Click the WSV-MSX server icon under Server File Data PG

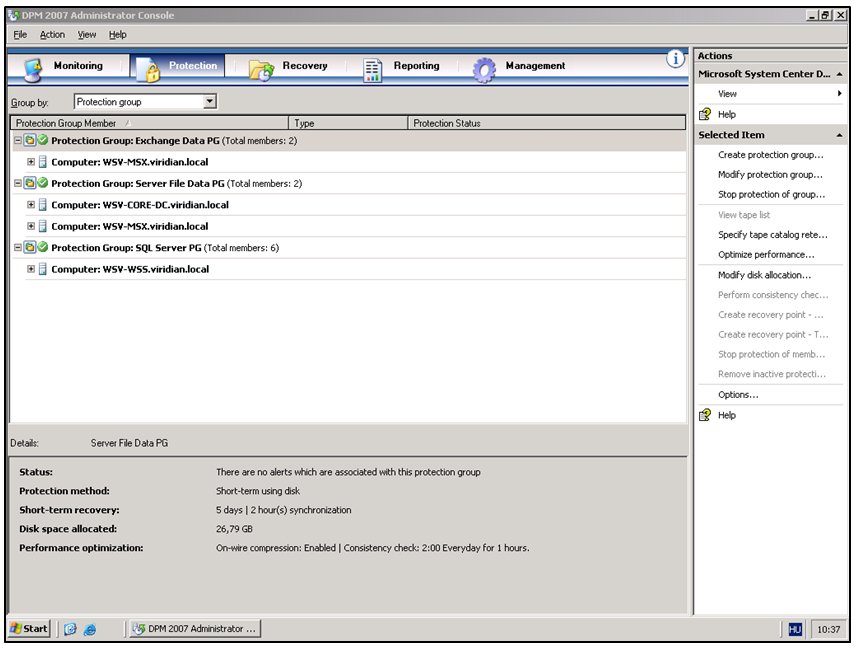click(43, 226)
